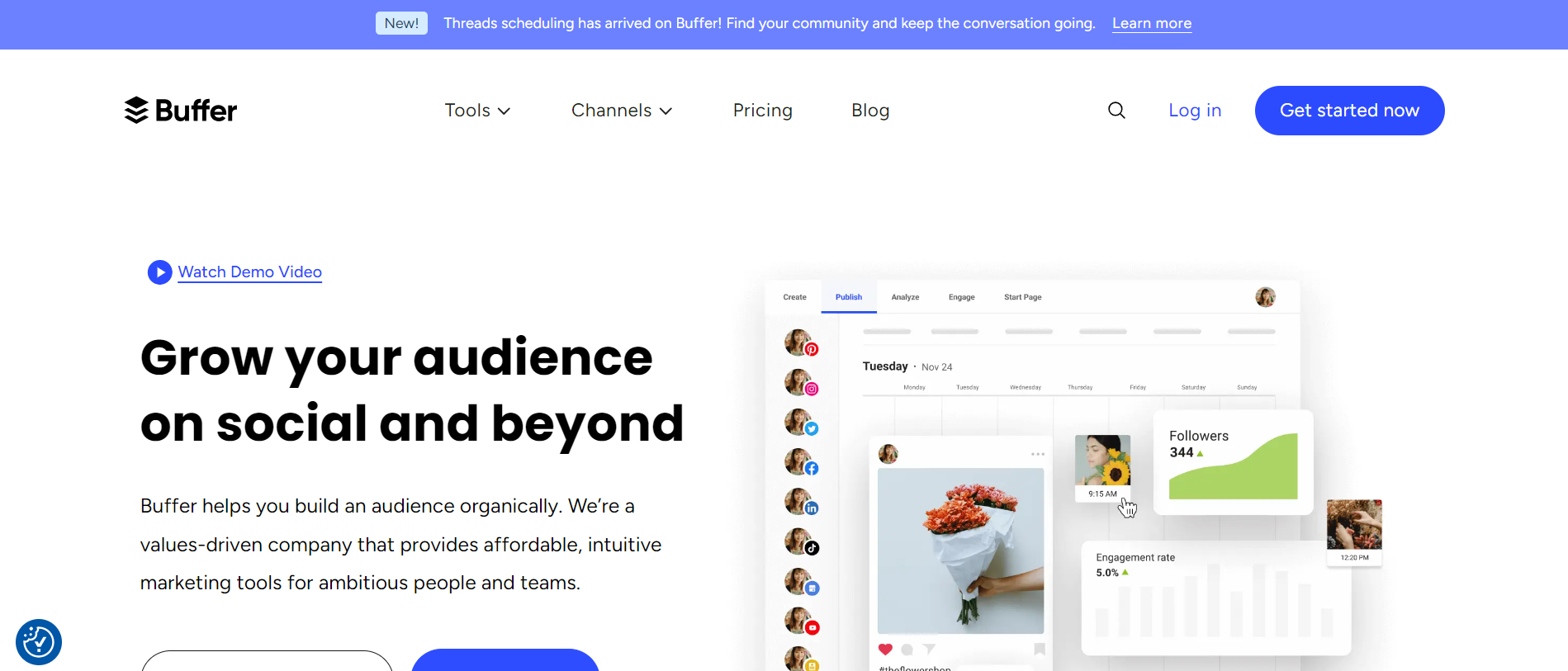The height and width of the screenshot is (671, 1568).
Task: Select the YouTube profile avatar
Action: [x=800, y=621]
